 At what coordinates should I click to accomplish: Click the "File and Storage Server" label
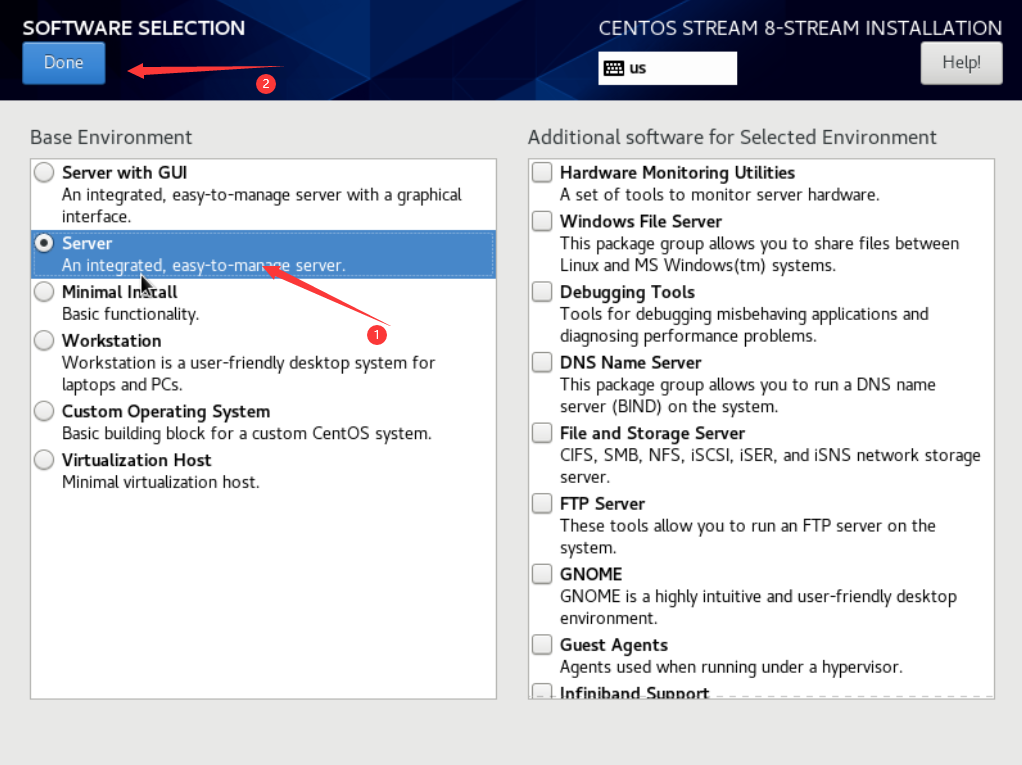tap(652, 433)
